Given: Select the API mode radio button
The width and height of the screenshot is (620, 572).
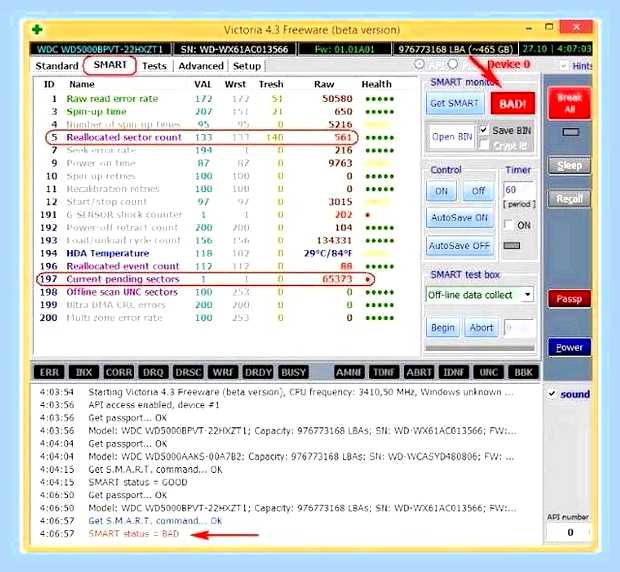Looking at the screenshot, I should (x=420, y=64).
